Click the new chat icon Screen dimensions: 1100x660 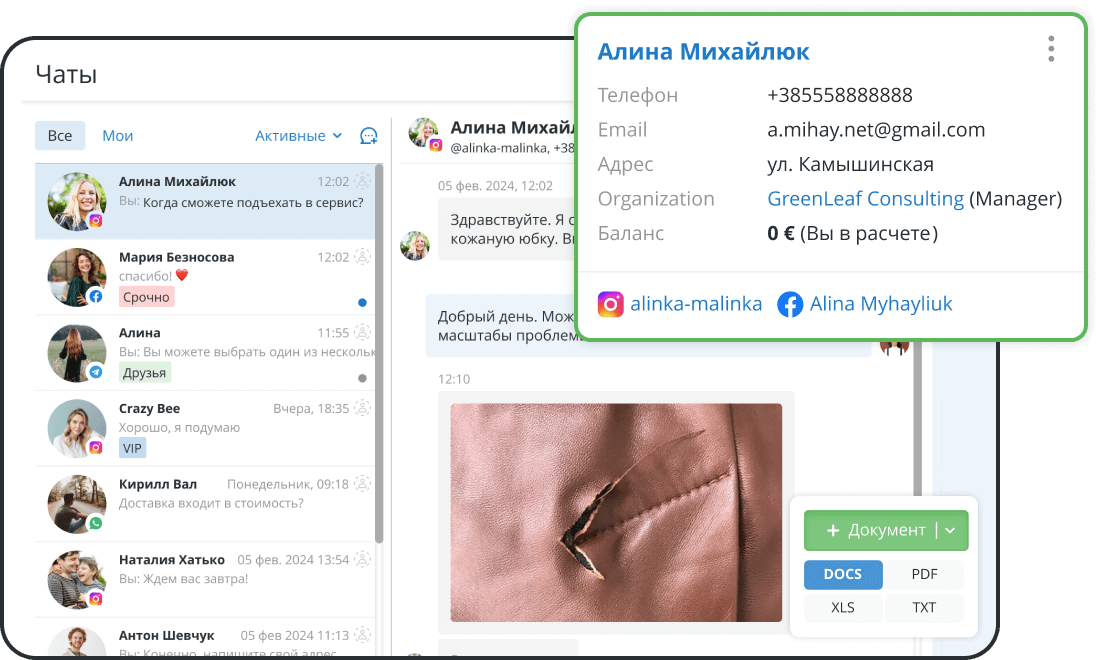369,136
